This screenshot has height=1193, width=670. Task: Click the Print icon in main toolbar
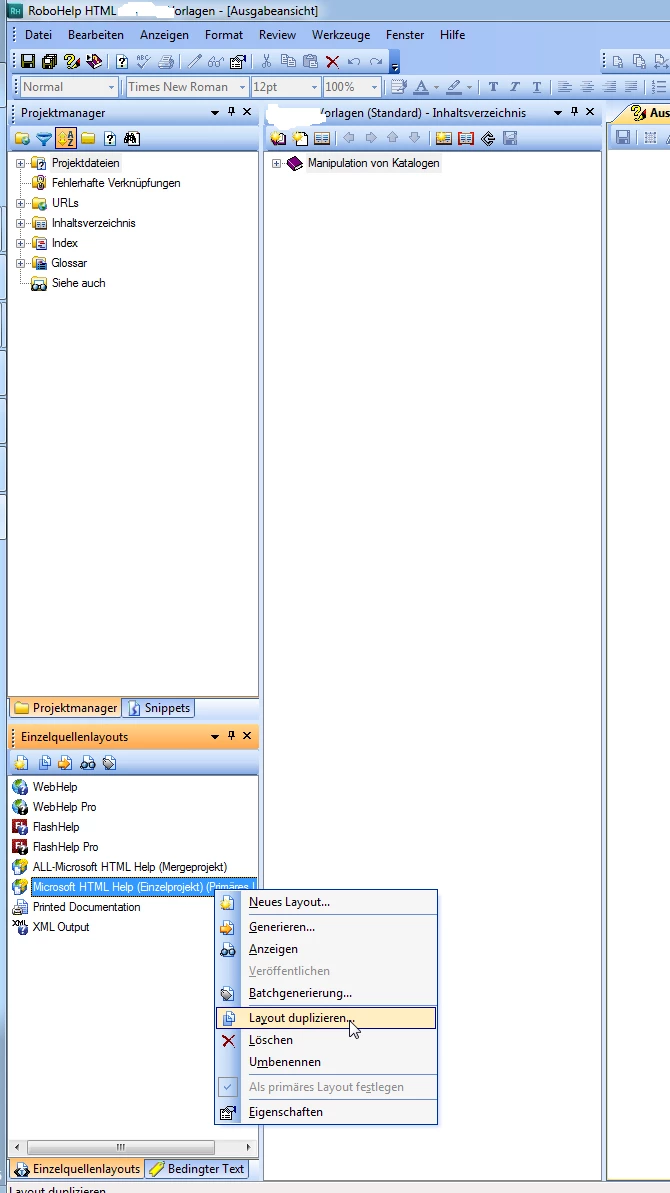coord(166,62)
